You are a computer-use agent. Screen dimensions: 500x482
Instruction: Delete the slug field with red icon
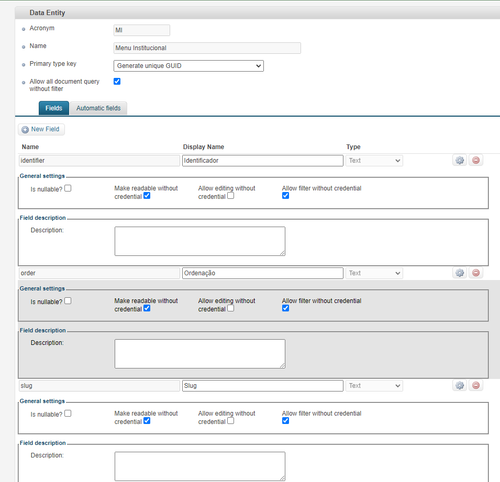click(476, 386)
